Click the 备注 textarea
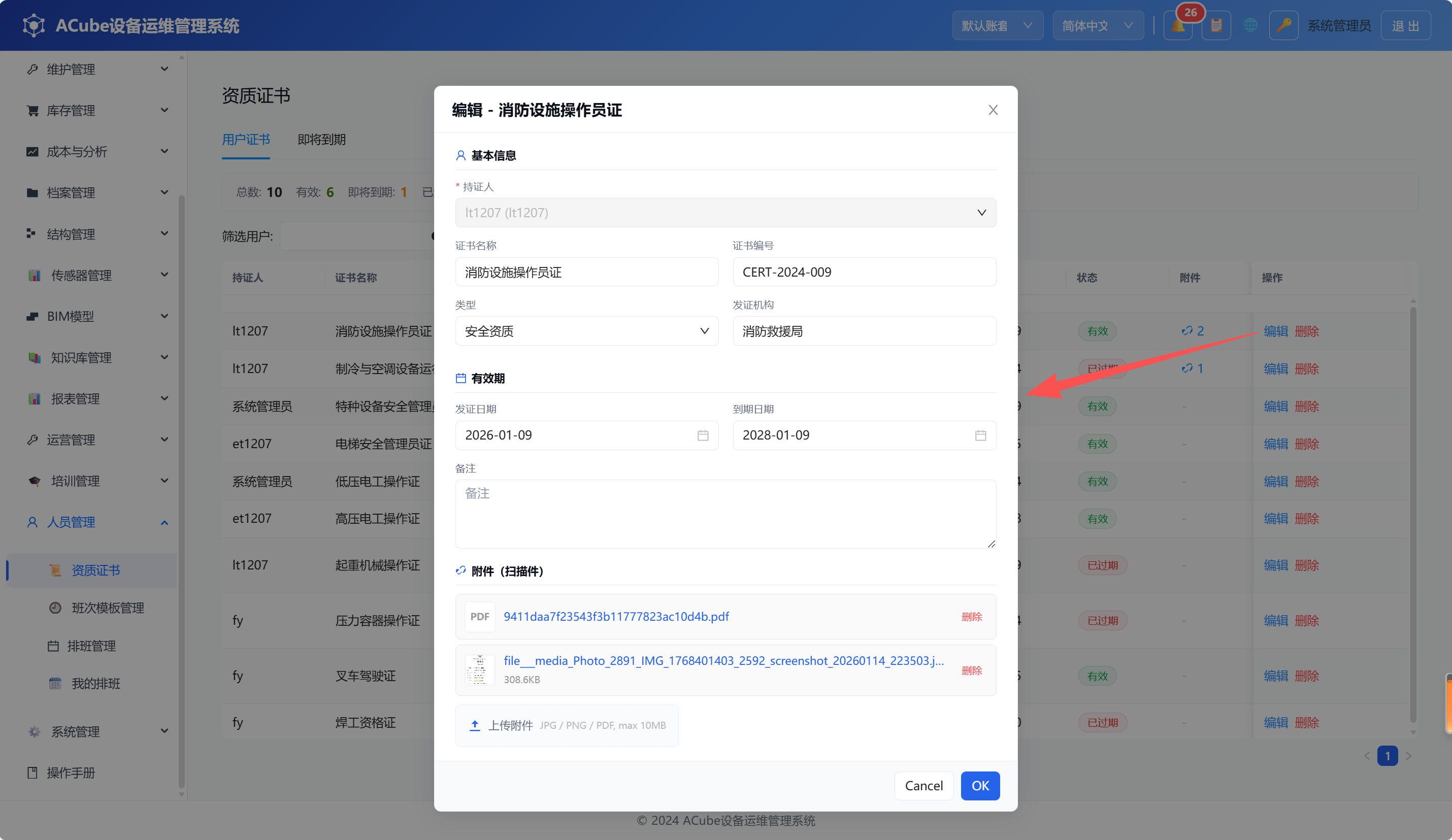The image size is (1452, 840). point(725,514)
